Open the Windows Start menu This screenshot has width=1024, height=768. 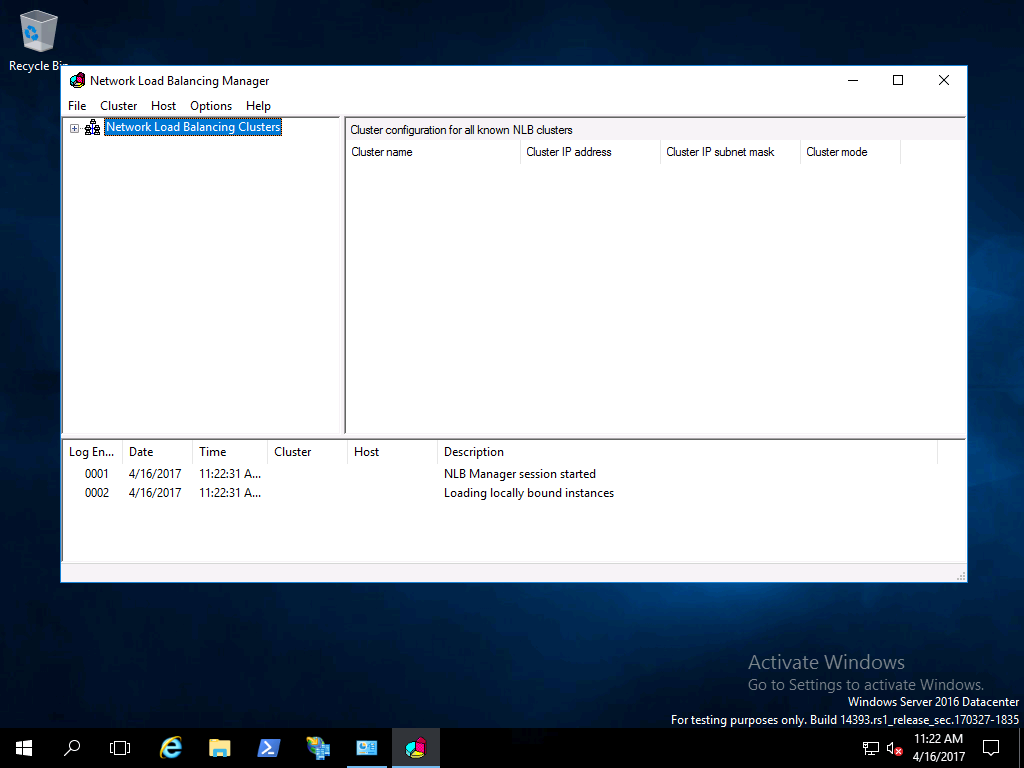[24, 748]
